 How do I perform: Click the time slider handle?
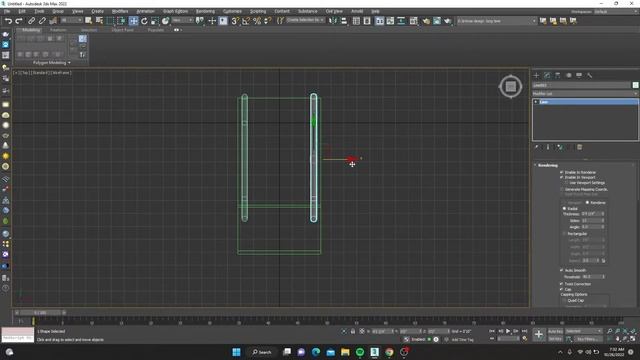click(x=40, y=313)
